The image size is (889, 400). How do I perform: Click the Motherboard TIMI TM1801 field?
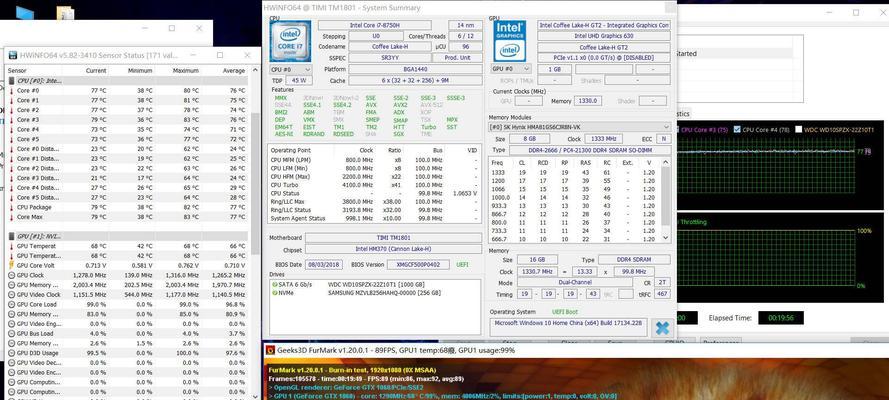394,238
